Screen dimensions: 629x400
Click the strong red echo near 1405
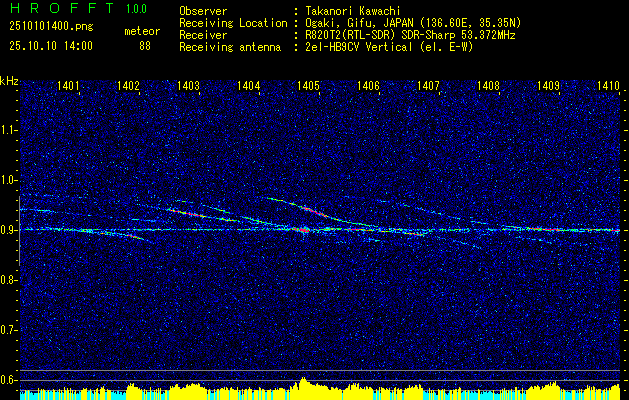click(x=303, y=229)
